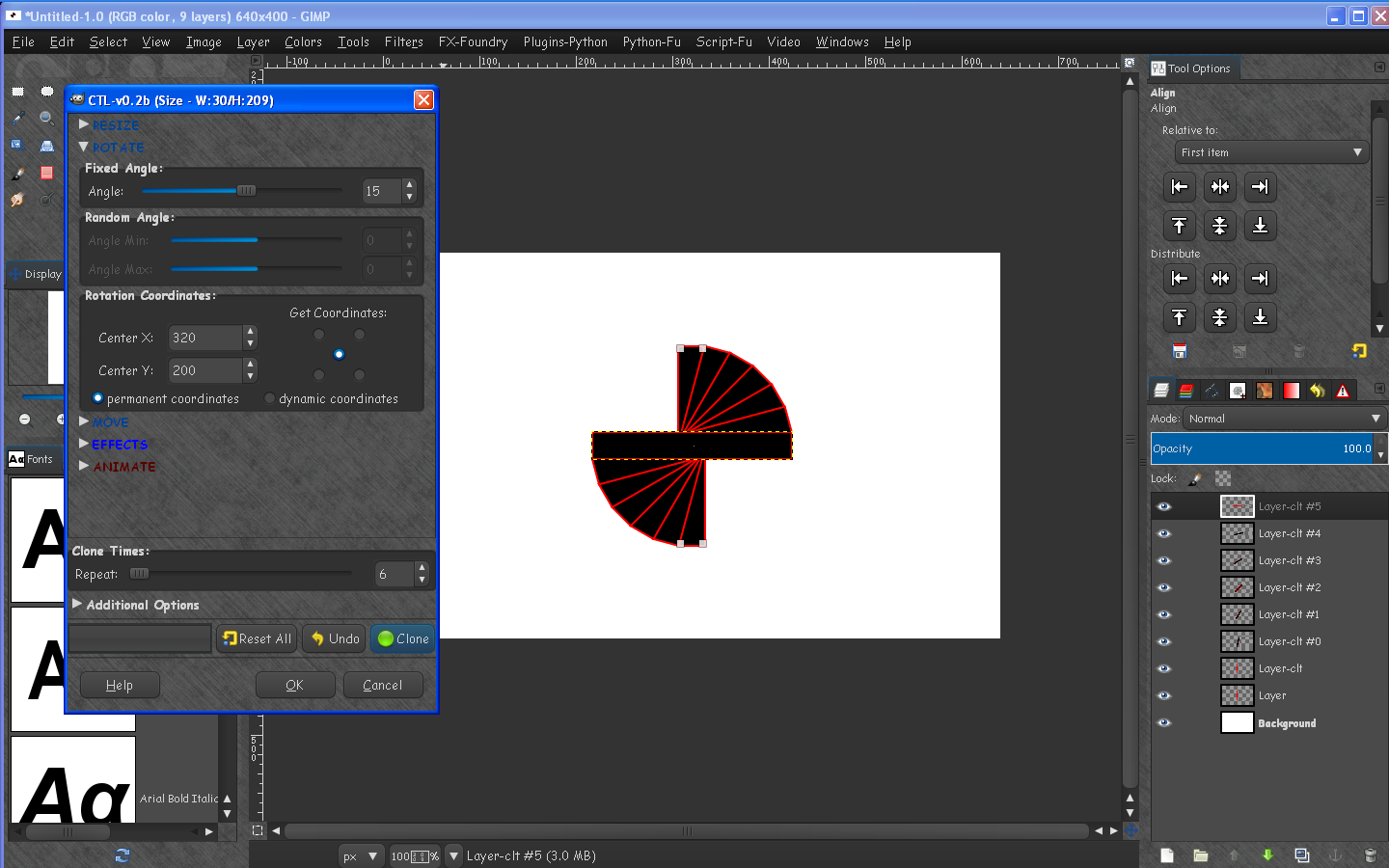Screen dimensions: 1389x868
Task: Align right edge in Align section
Action: pos(1260,187)
